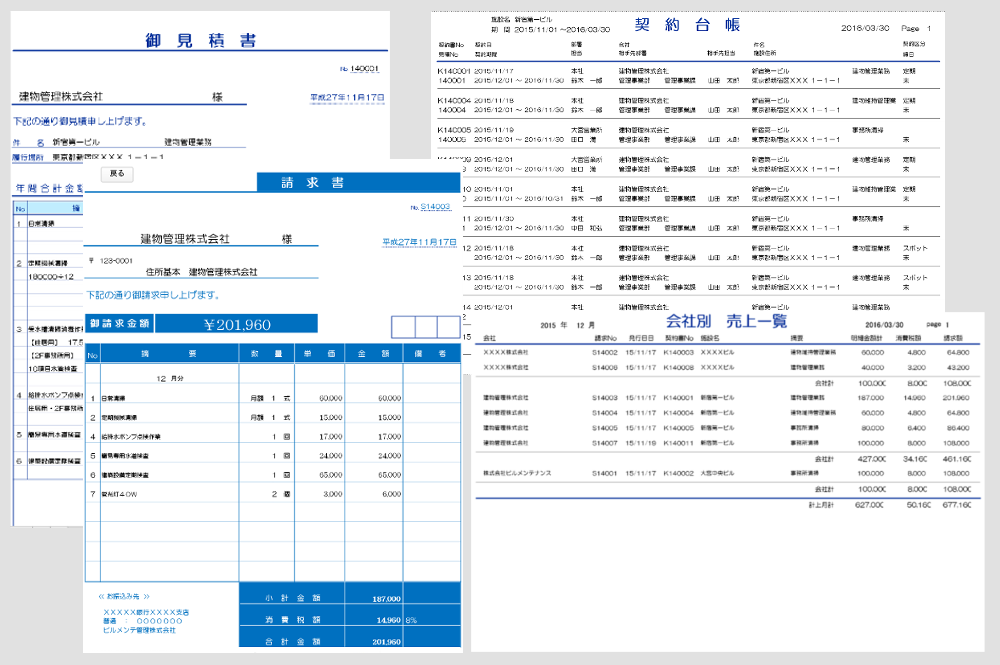Select estimate number 140001 on the 御見積書
This screenshot has height=665, width=1000.
pos(364,68)
